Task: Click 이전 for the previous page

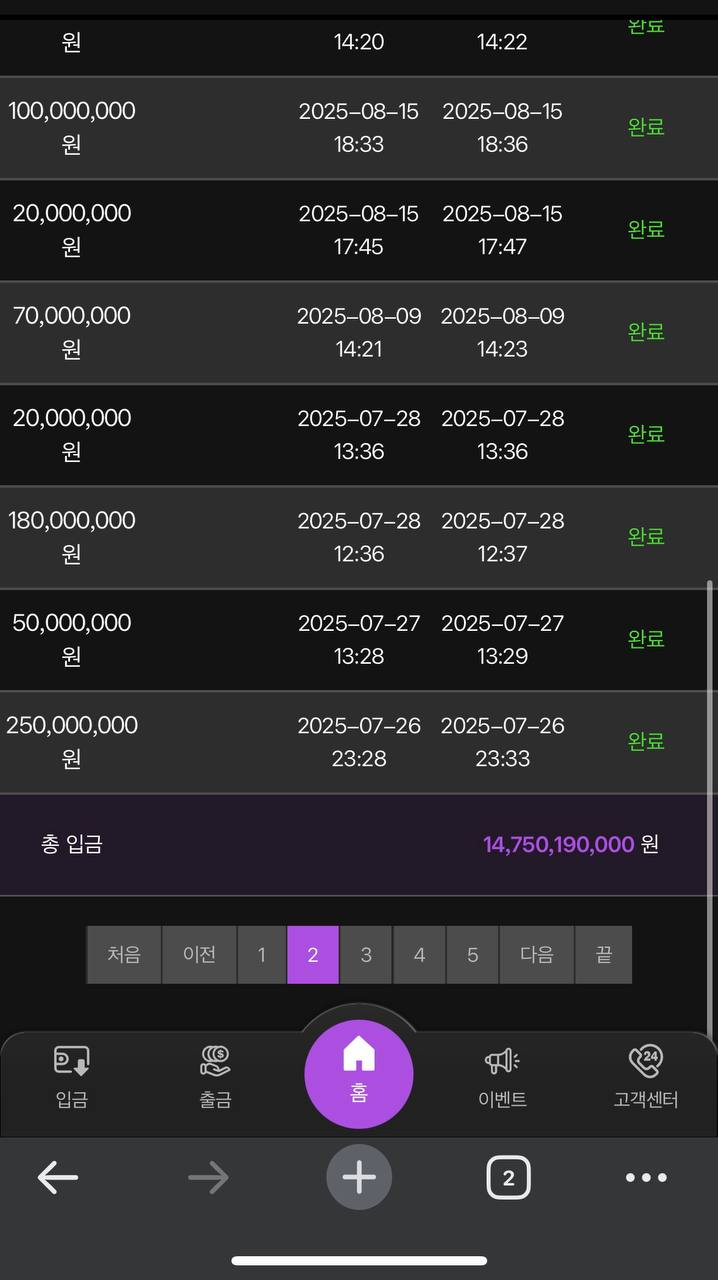Action: click(x=199, y=955)
